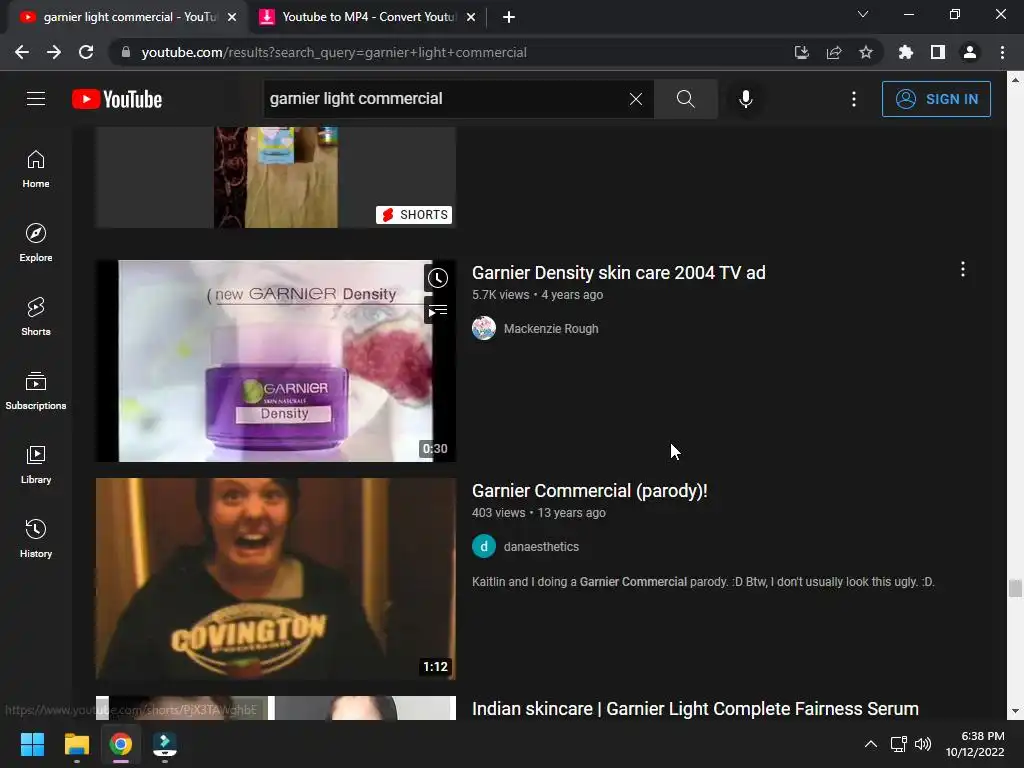Open Shorts in the sidebar
Image resolution: width=1024 pixels, height=768 pixels.
(x=36, y=316)
